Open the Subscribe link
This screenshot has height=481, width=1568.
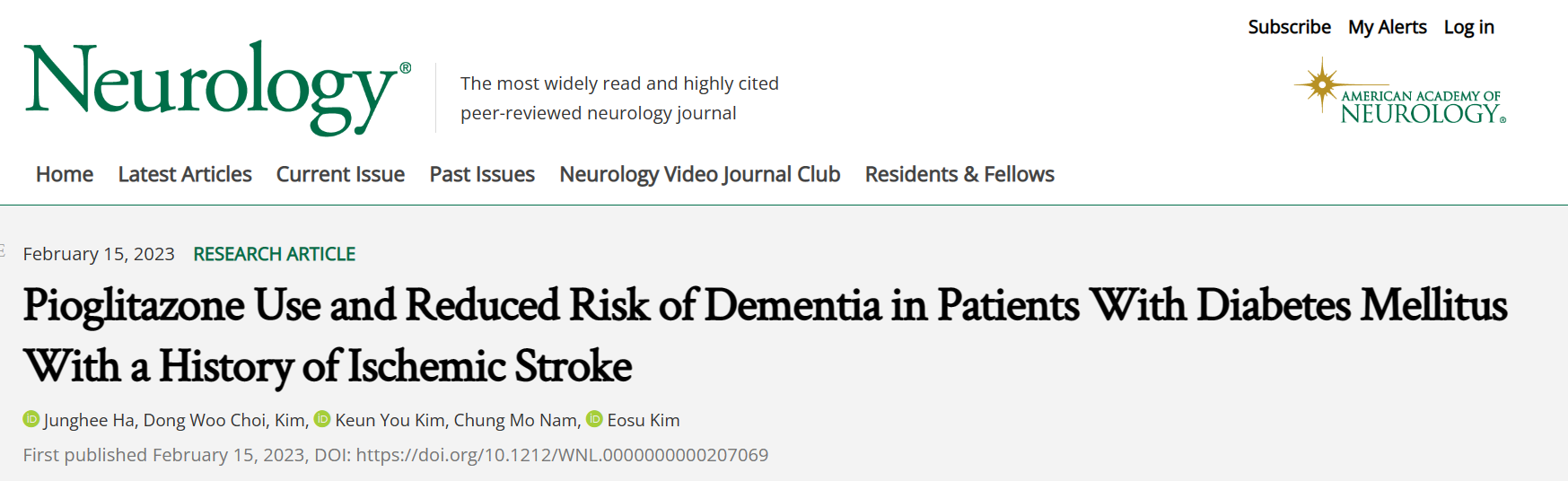1289,27
